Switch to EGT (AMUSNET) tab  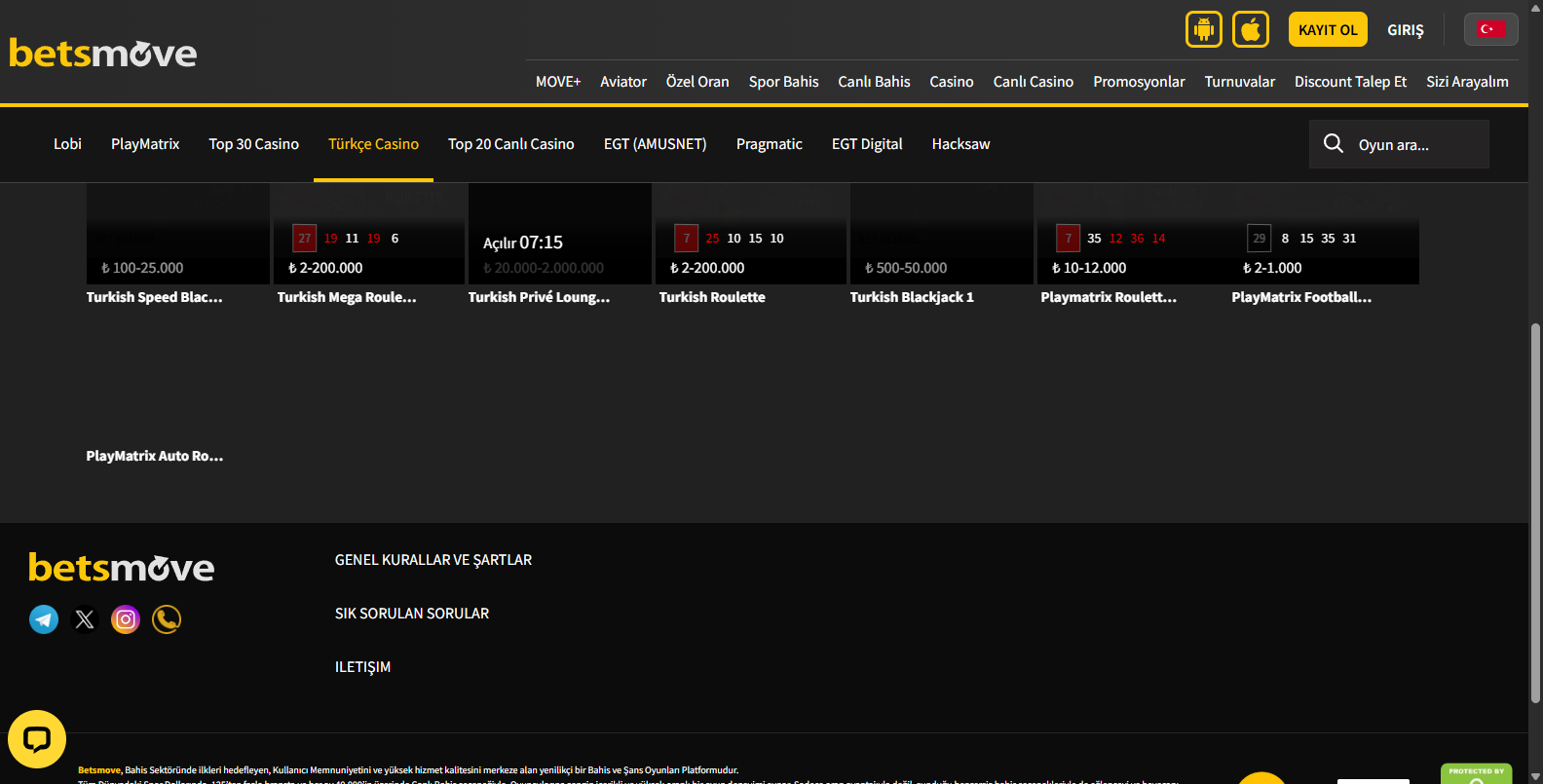click(x=656, y=144)
